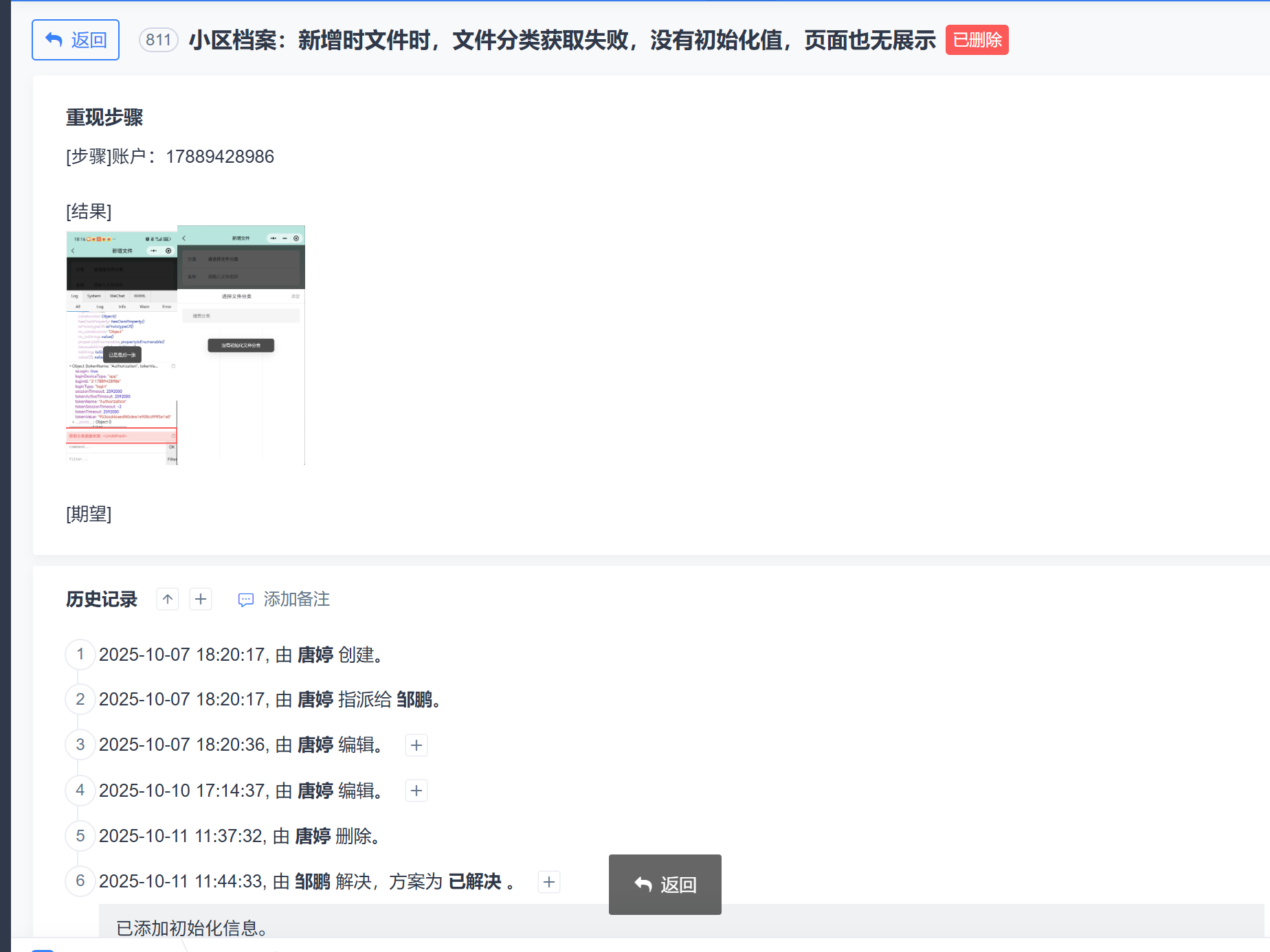Expand details of 邹鹏's 已解决 resolution entry
This screenshot has width=1270, height=952.
[x=548, y=882]
